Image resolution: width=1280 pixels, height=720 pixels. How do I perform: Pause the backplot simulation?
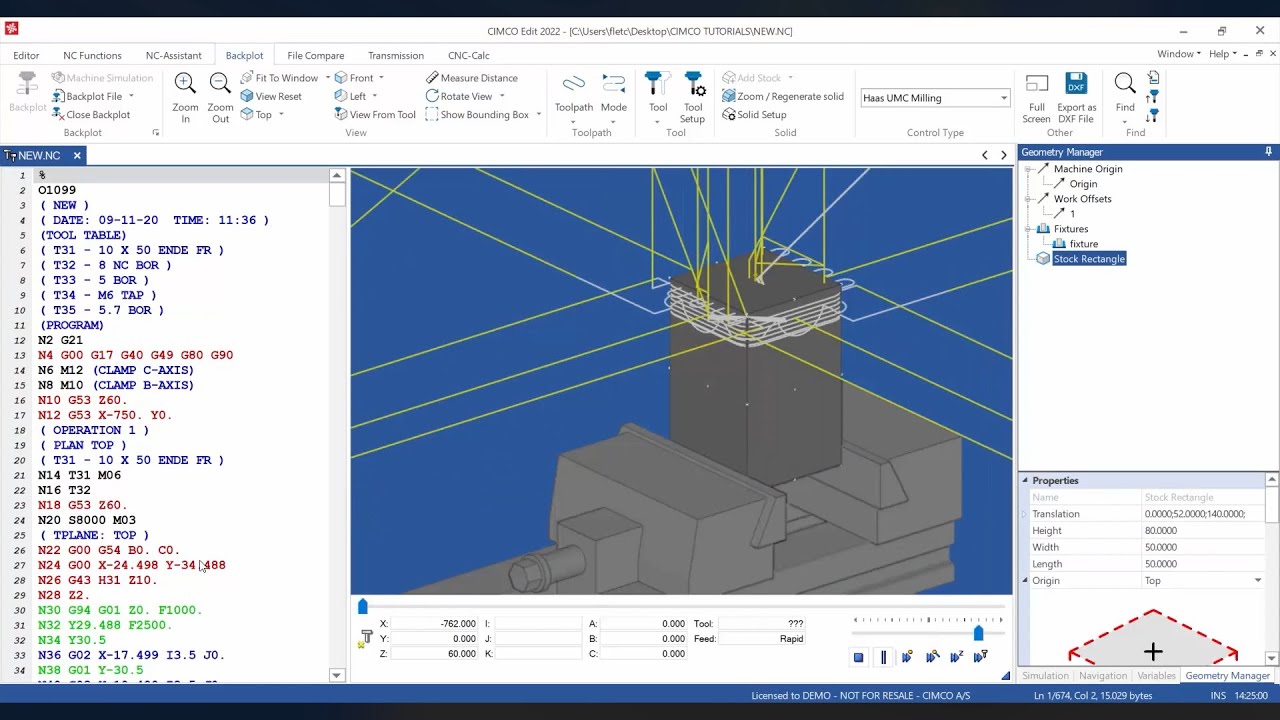pos(883,657)
